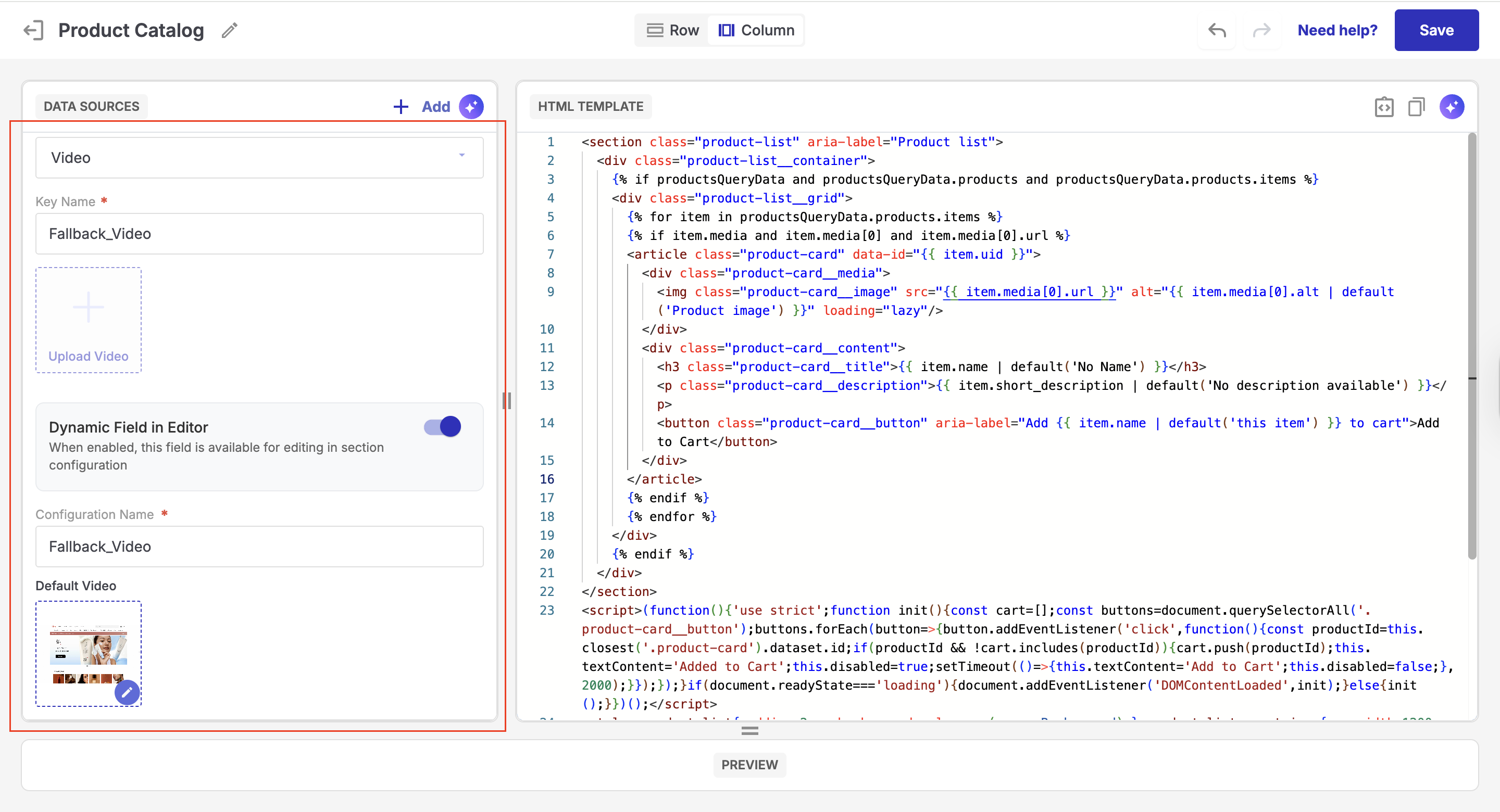The image size is (1500, 812).
Task: Open the Need help? link
Action: [1337, 30]
